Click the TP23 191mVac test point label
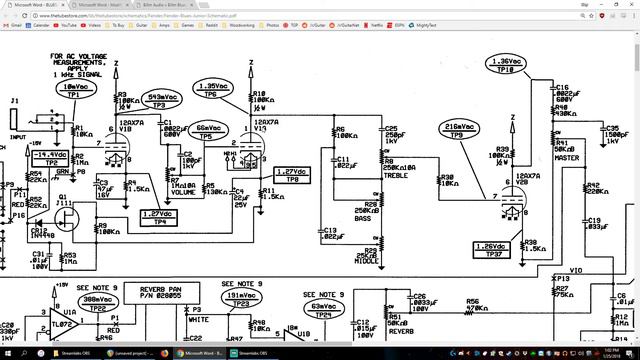Screen dimensions: 640x360 (x=242, y=299)
